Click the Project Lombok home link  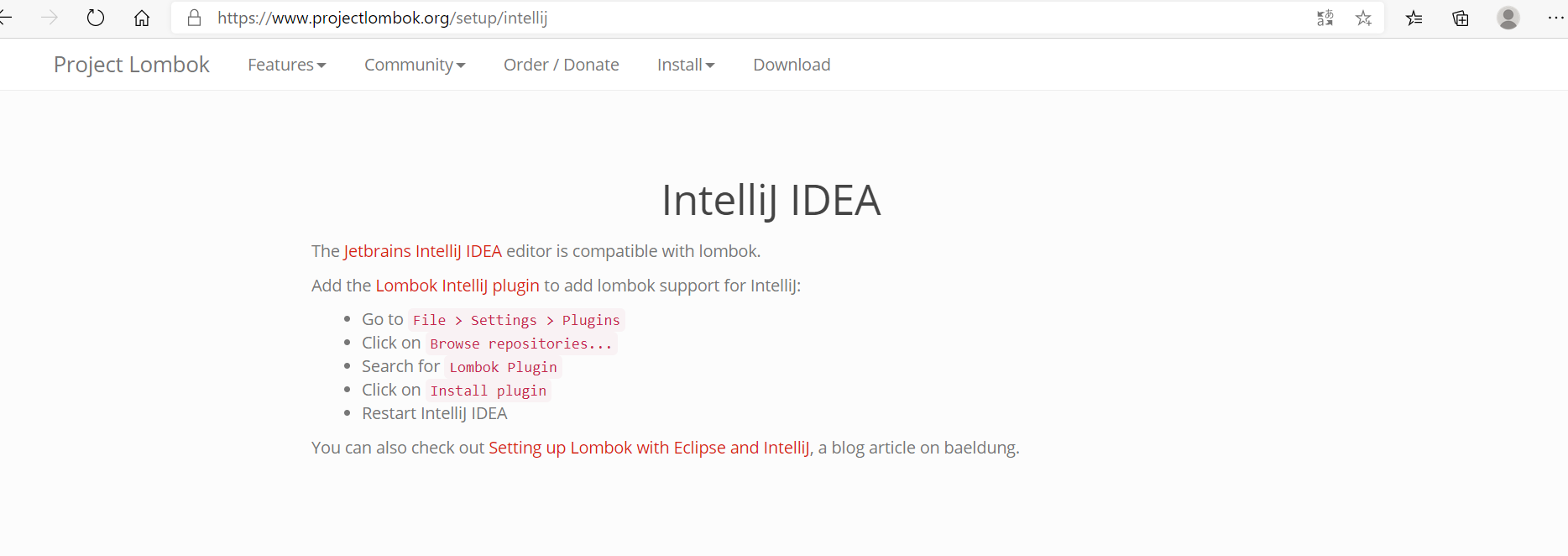click(131, 64)
